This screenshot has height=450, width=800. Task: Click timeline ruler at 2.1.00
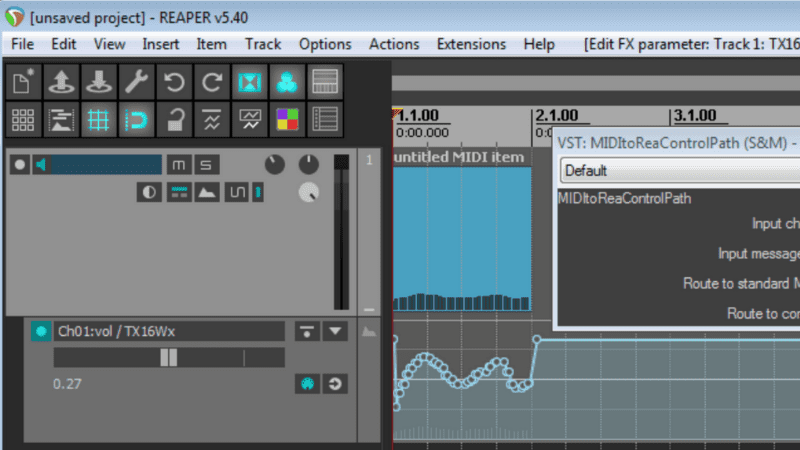point(557,116)
